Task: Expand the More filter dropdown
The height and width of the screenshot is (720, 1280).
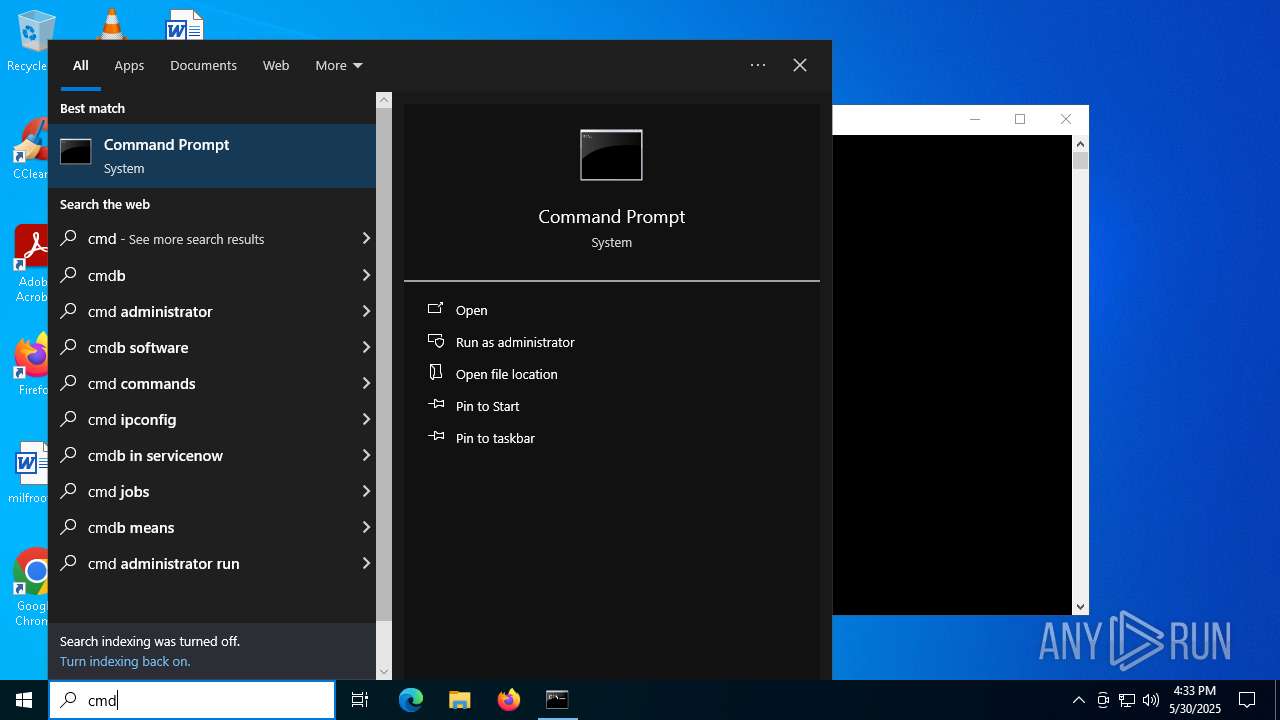Action: (x=339, y=65)
